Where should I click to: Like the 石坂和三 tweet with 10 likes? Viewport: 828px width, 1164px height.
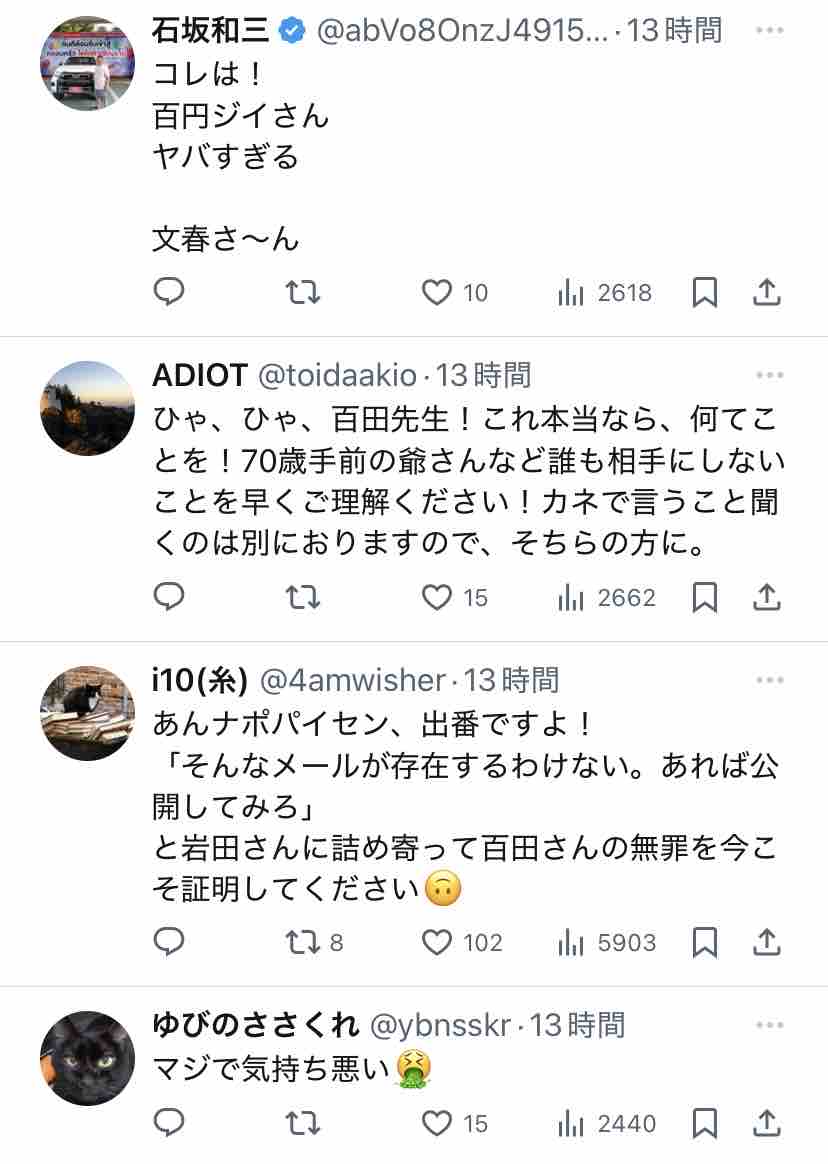[437, 292]
